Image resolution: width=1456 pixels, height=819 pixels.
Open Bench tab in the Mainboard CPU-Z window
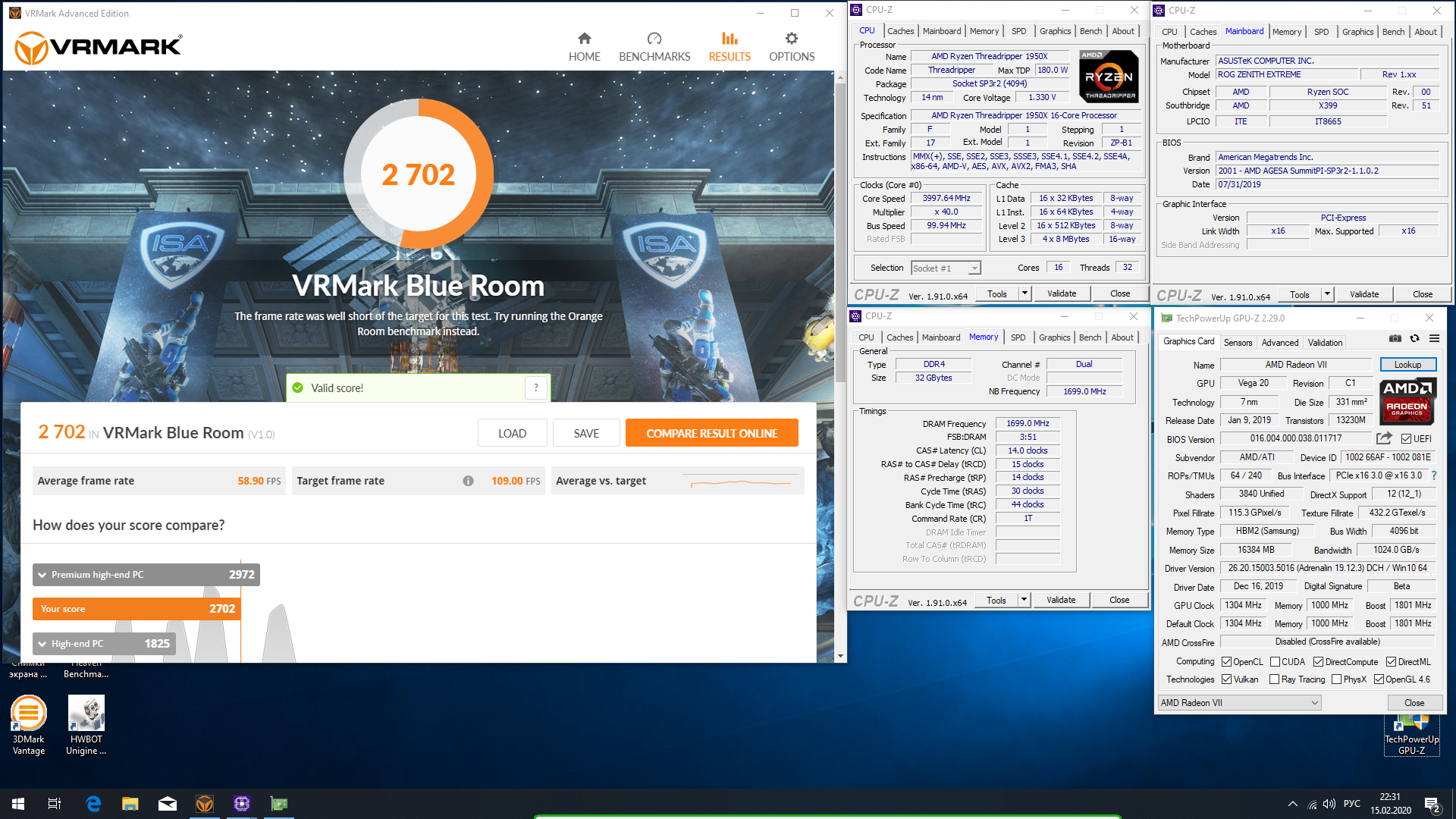coord(1393,32)
